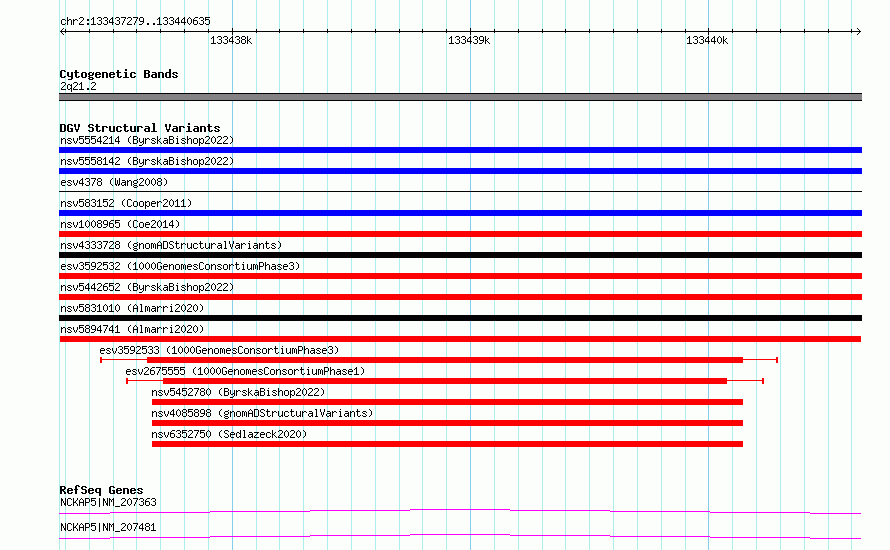Click the 133438k ruler tick label

(231, 40)
